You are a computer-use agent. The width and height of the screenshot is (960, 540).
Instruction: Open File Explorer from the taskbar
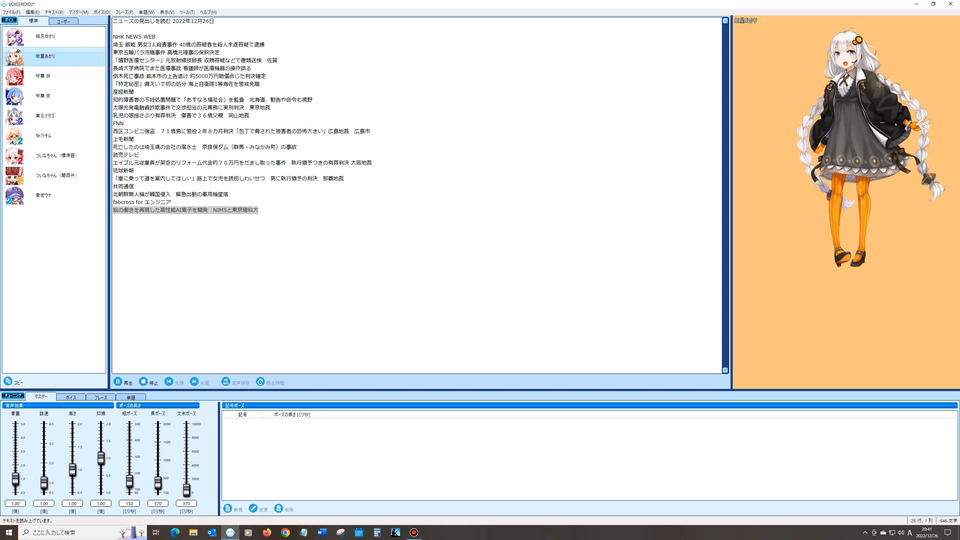point(193,533)
